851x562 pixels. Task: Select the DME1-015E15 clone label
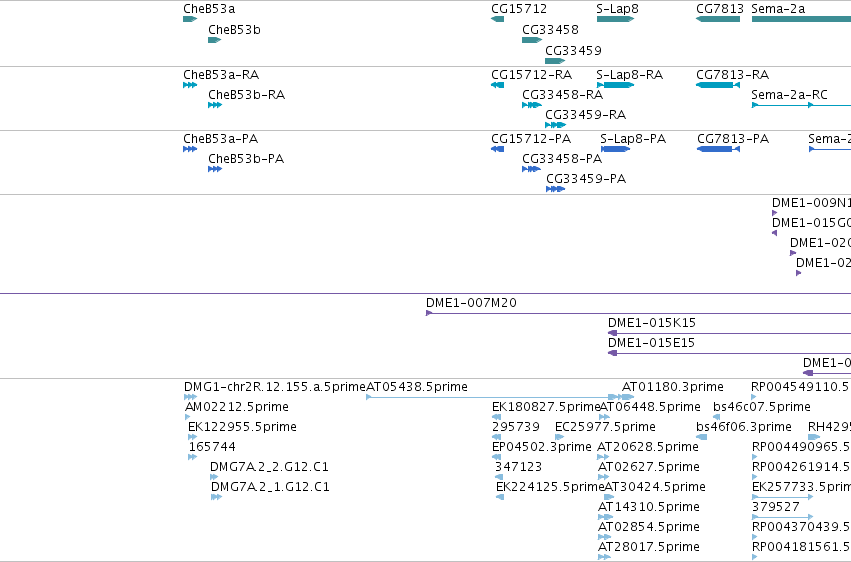click(x=651, y=343)
